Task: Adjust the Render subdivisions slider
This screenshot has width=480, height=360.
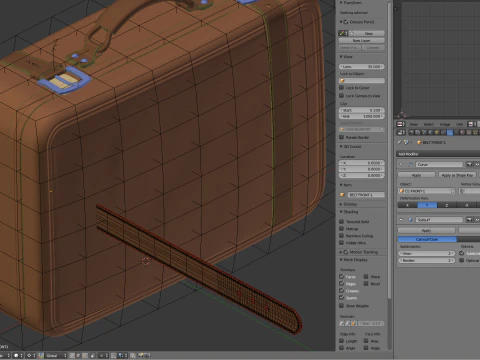Action: tap(426, 260)
